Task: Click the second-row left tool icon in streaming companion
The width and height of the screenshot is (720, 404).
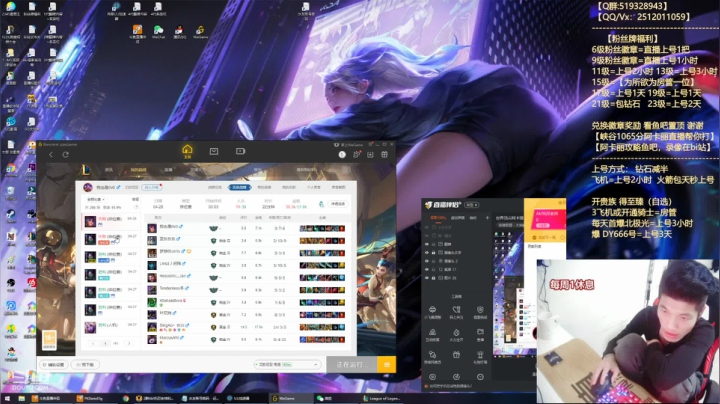Action: [433, 332]
